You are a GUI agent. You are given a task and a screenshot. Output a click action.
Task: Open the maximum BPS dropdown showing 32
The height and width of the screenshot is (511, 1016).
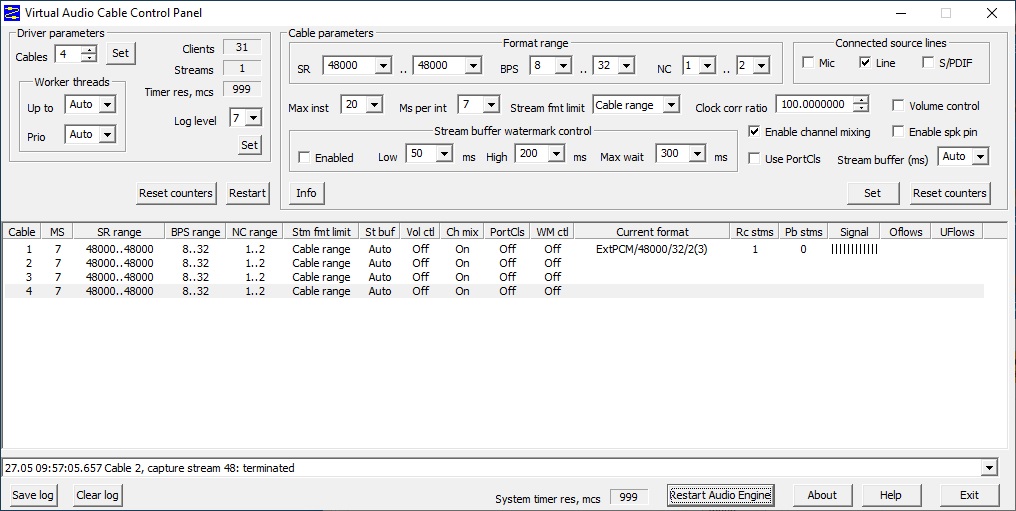(x=627, y=65)
